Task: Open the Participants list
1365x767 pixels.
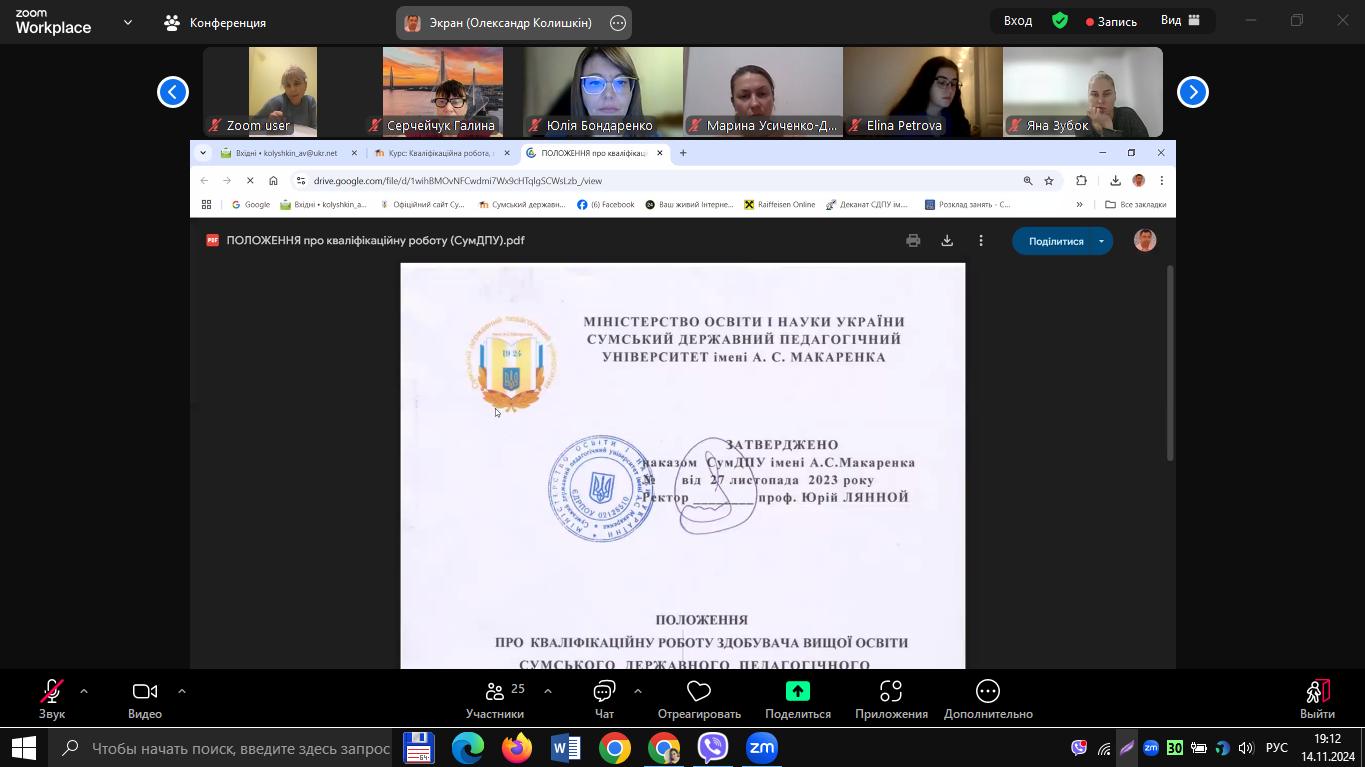Action: pyautogui.click(x=494, y=698)
